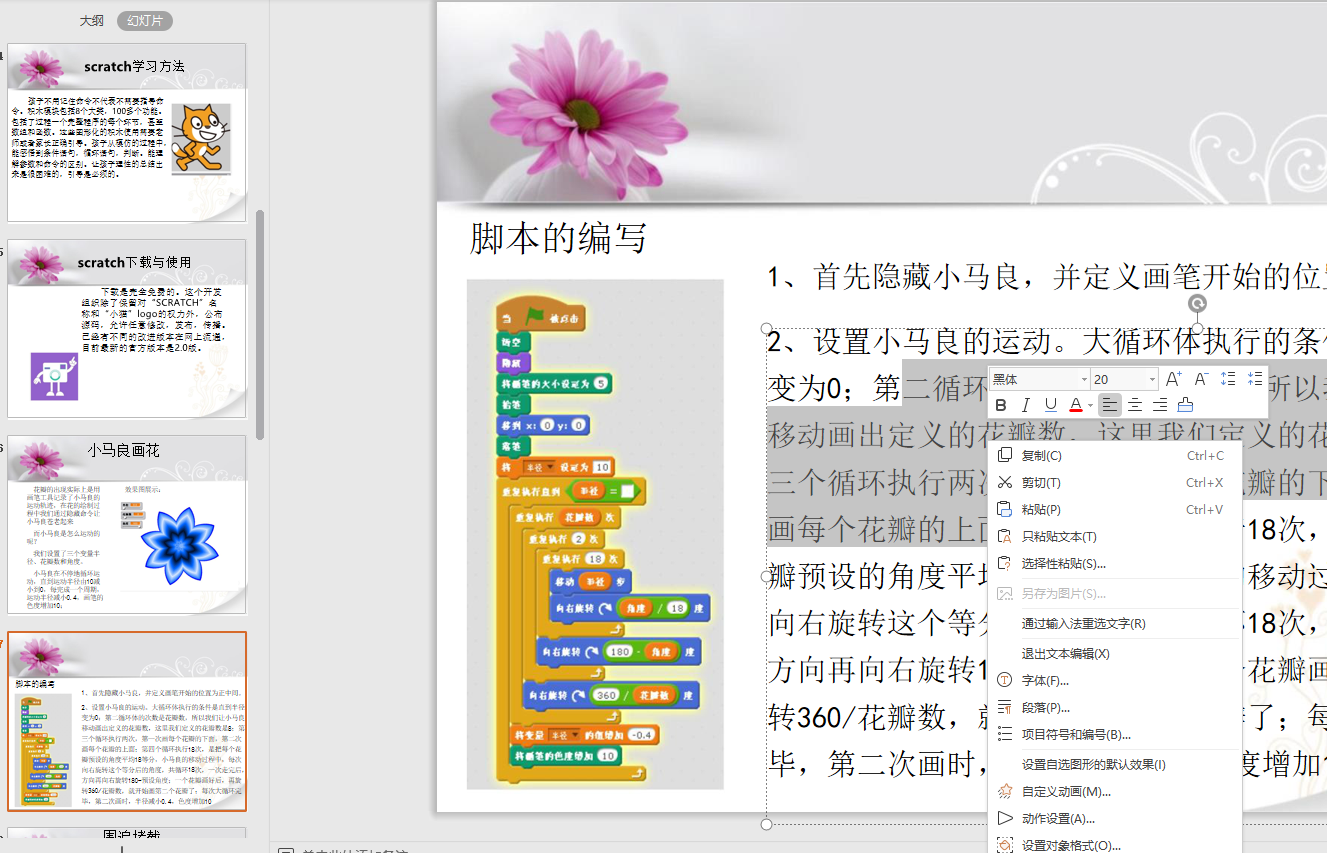Screen dimensions: 1327x853
Task: Select the Scratch script block image
Action: pos(595,534)
